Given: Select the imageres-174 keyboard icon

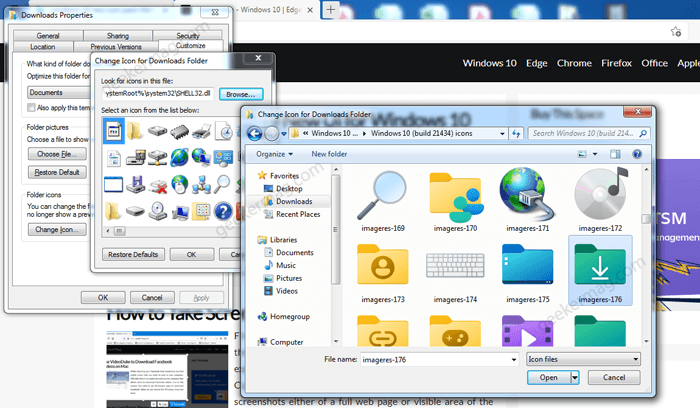Looking at the screenshot, I should click(455, 273).
